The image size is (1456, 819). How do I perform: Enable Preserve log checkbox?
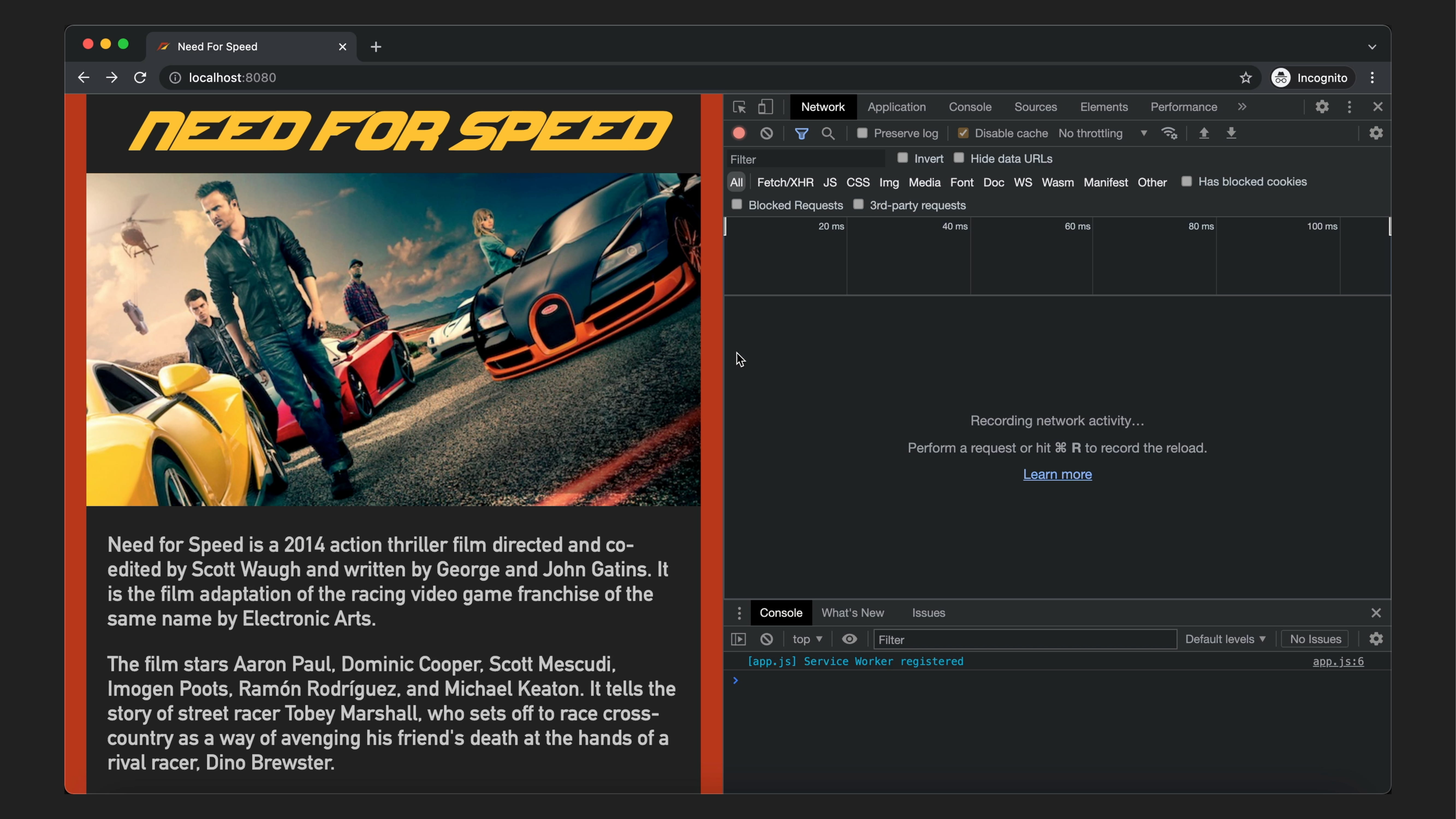(x=862, y=133)
